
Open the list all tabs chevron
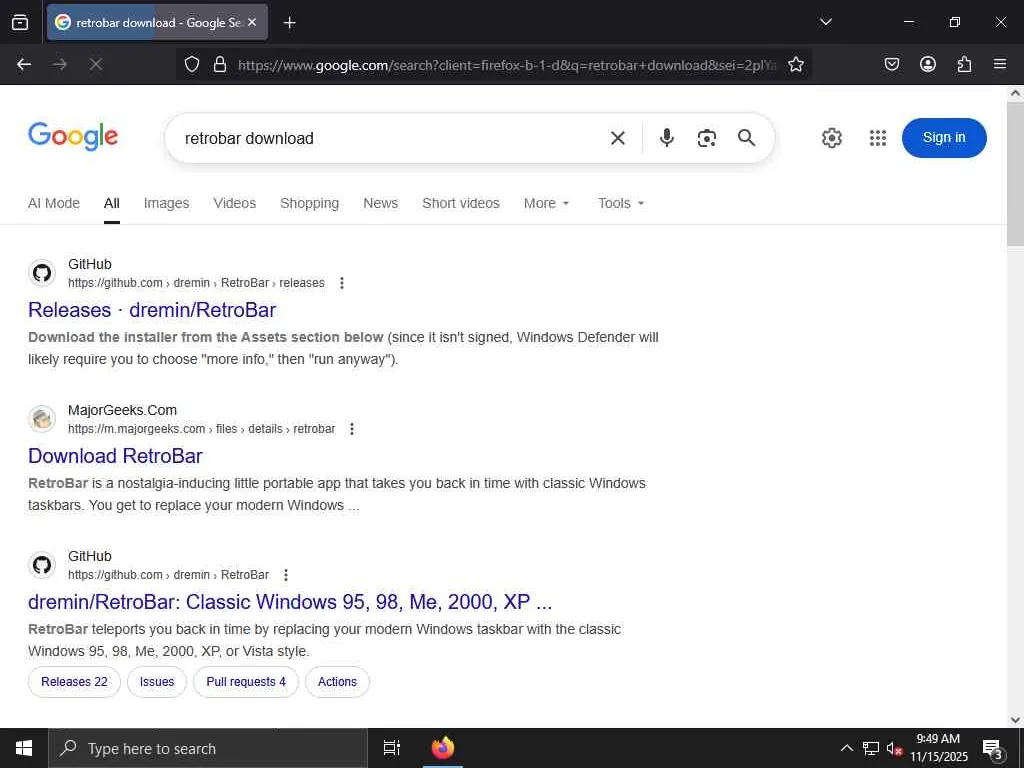pos(825,22)
